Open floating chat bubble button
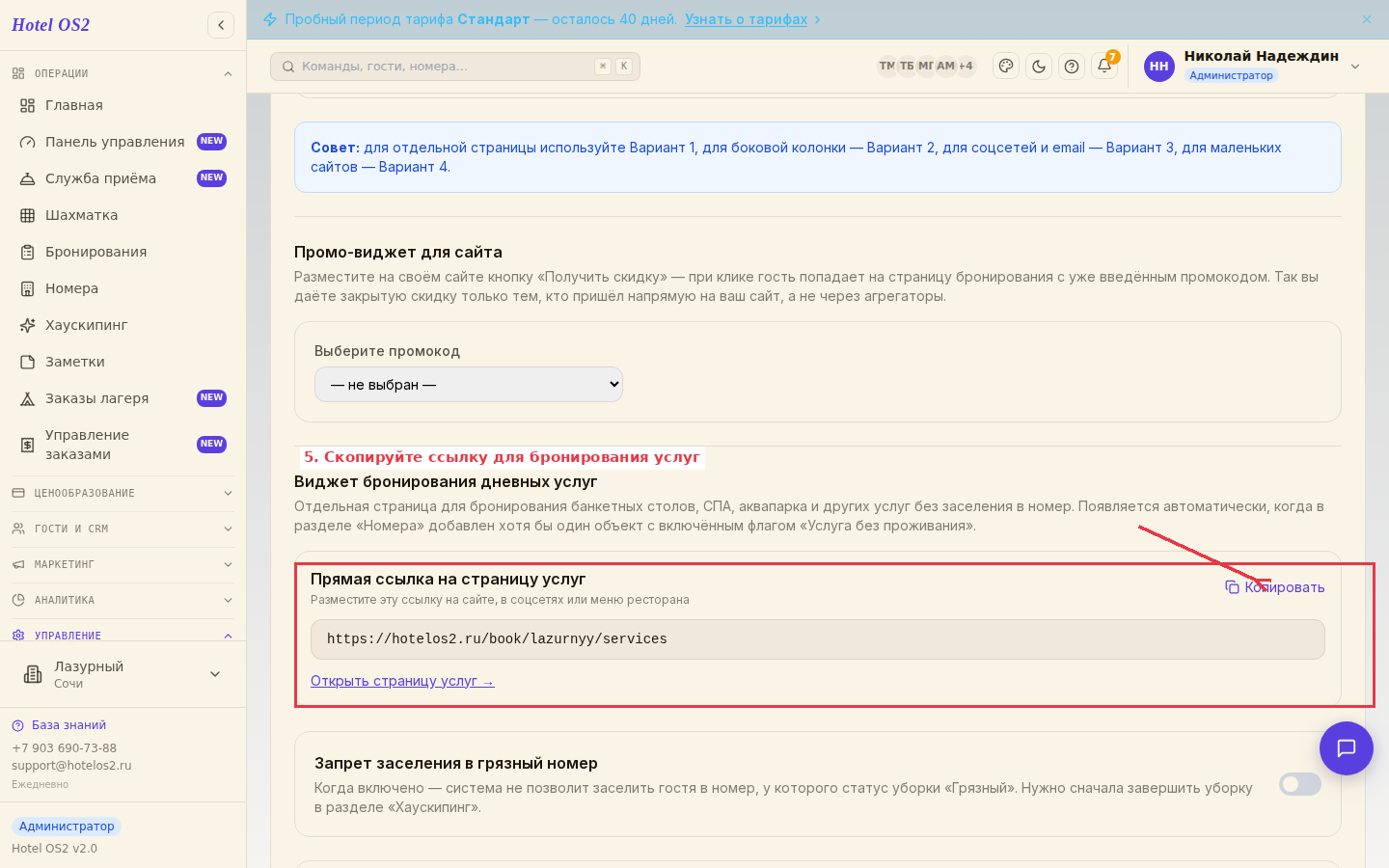This screenshot has width=1389, height=868. [1347, 748]
